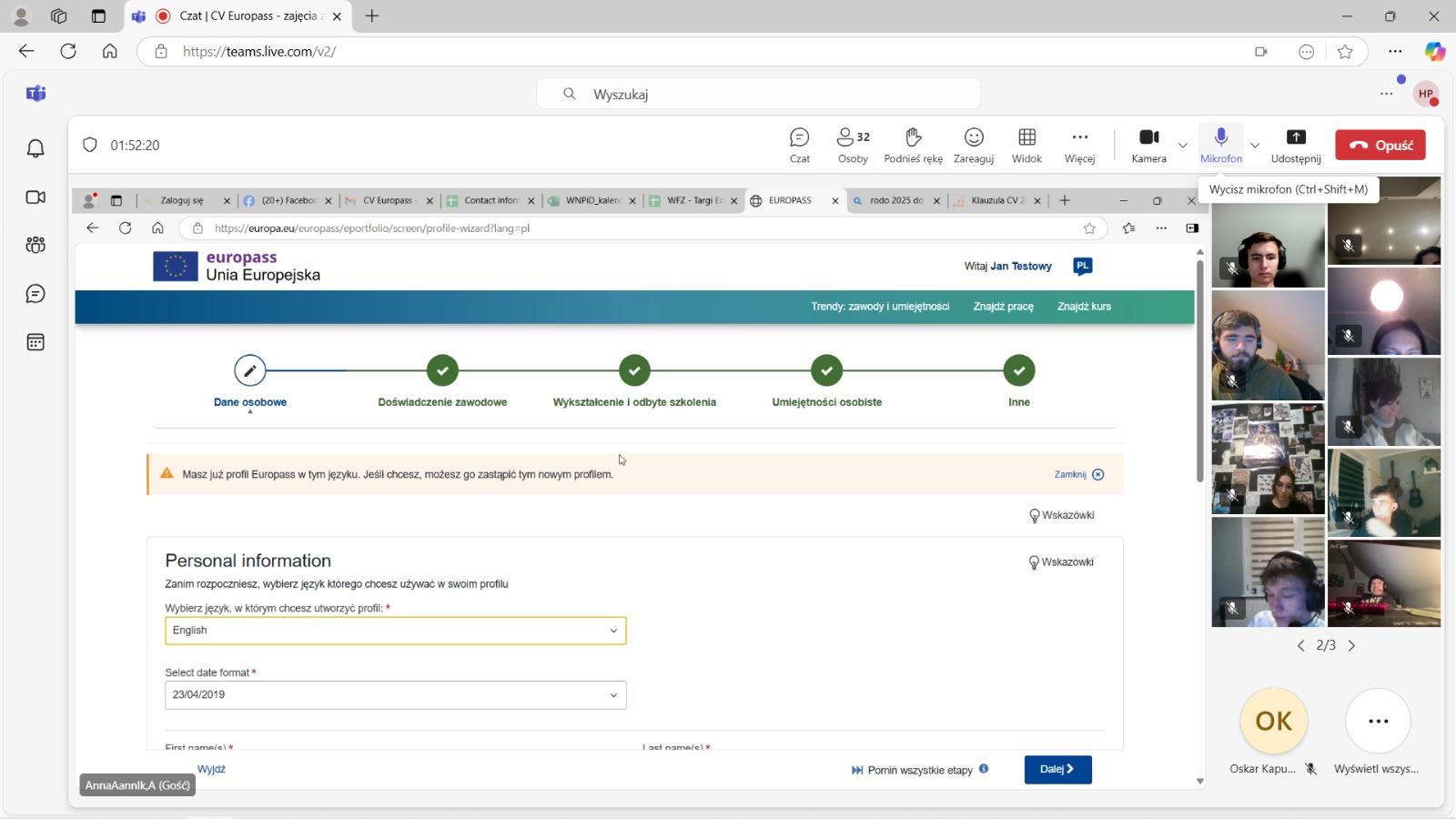Toggle the Kamera on or off

point(1148,146)
